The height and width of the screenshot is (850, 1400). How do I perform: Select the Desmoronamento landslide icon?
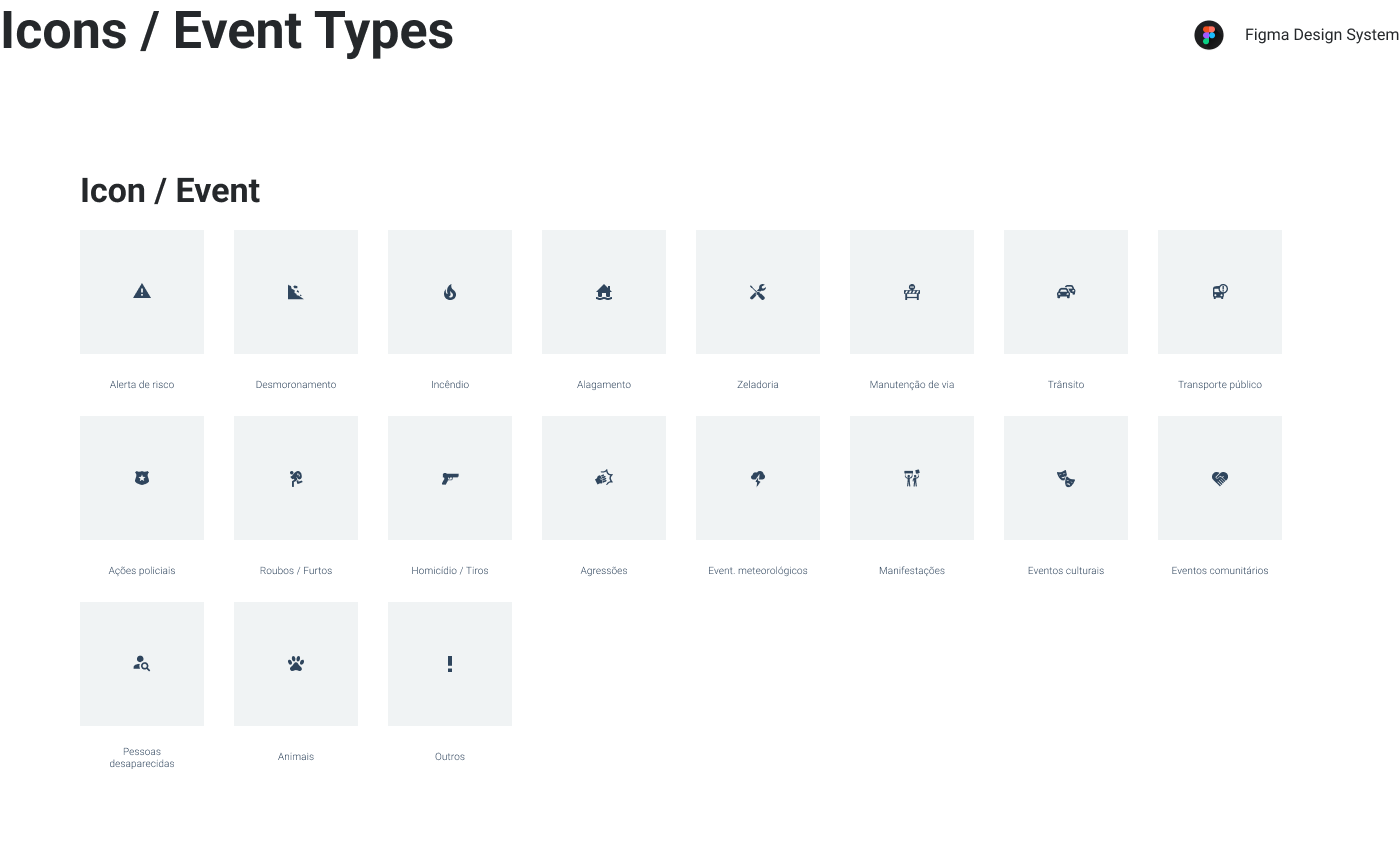click(296, 292)
